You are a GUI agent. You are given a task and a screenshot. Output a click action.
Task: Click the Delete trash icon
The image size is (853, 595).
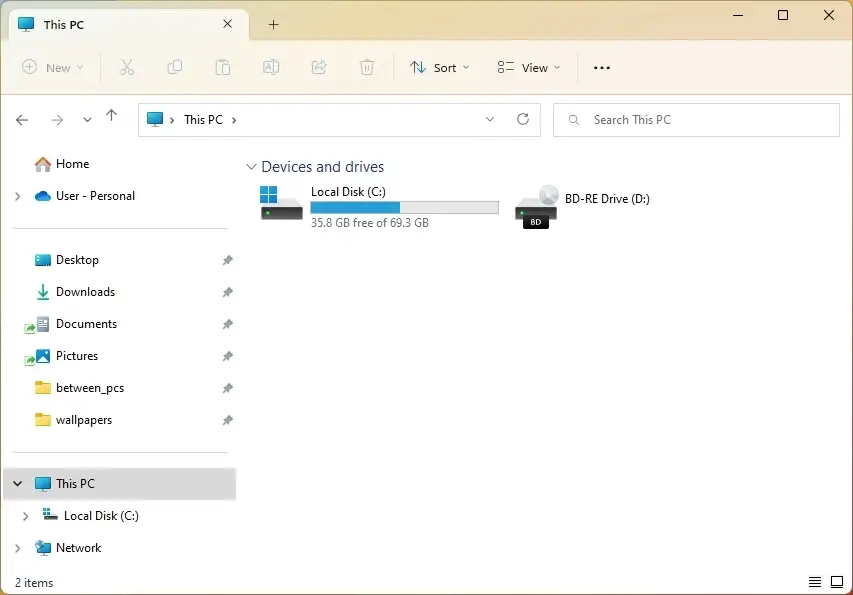(x=366, y=67)
